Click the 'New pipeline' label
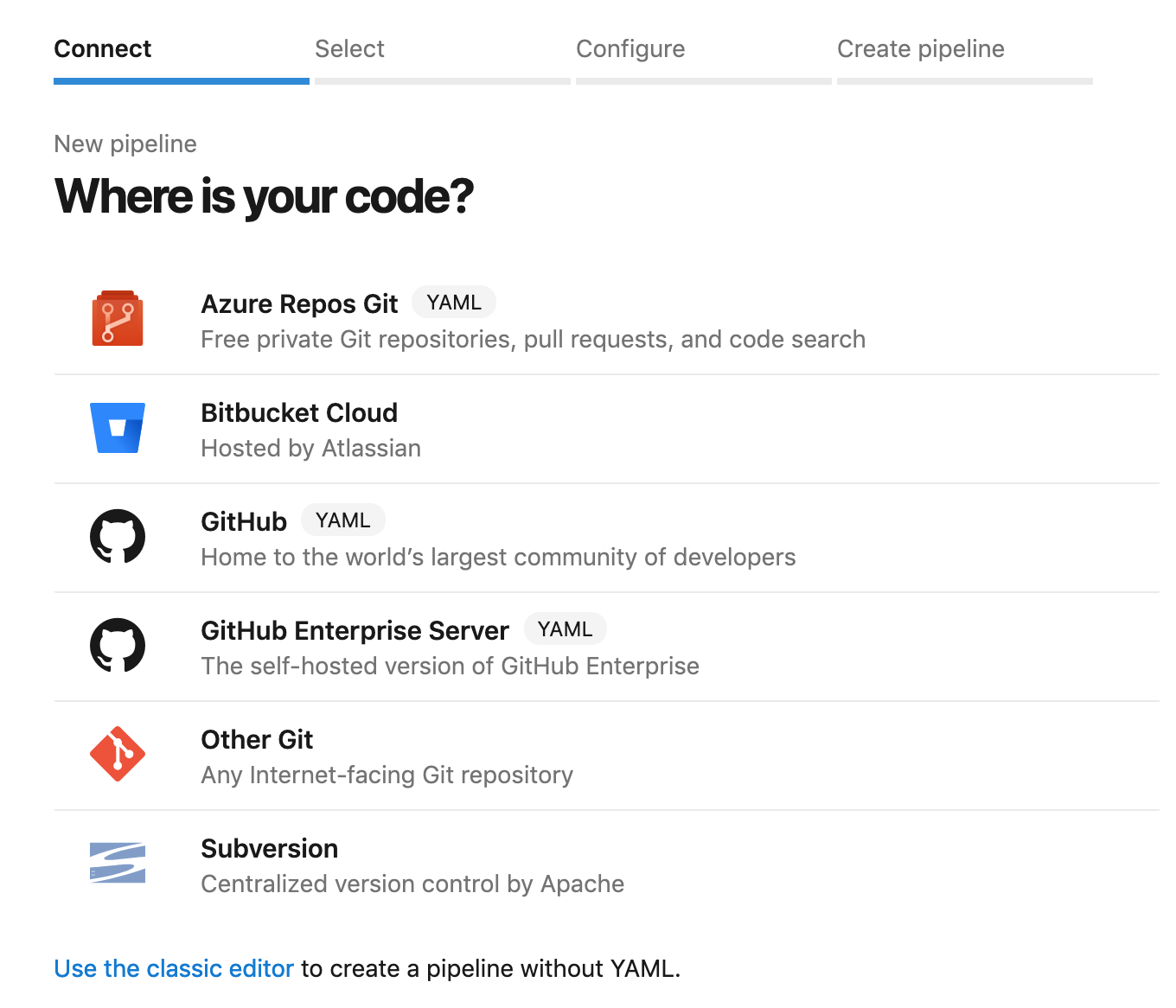This screenshot has width=1176, height=1008. tap(125, 144)
